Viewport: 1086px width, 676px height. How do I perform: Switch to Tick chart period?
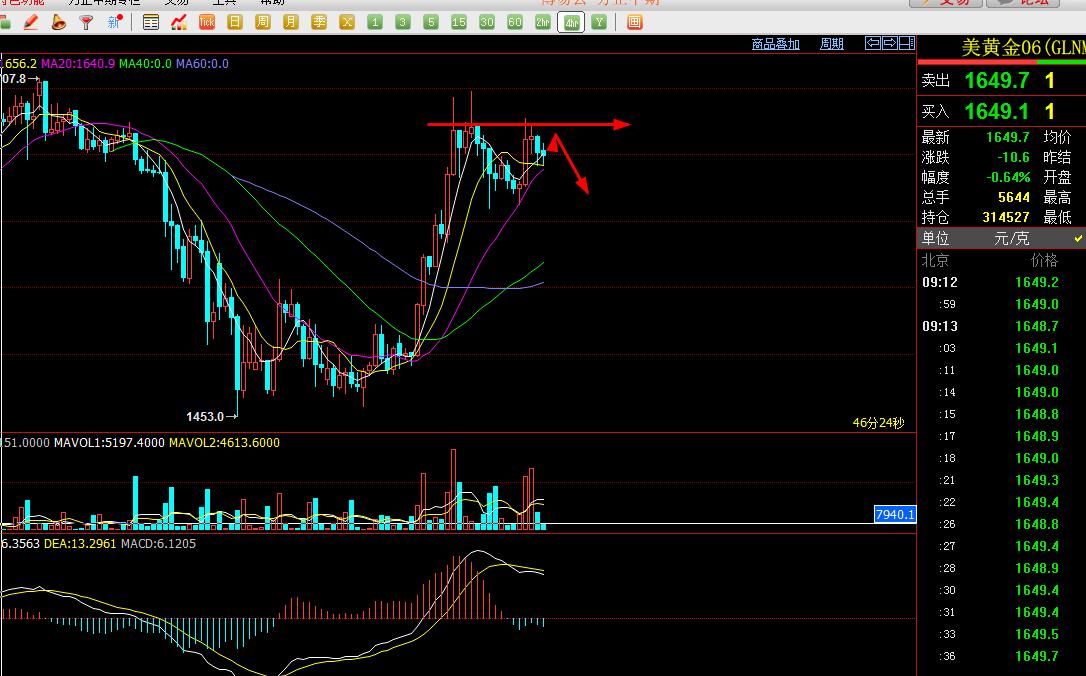[x=206, y=22]
